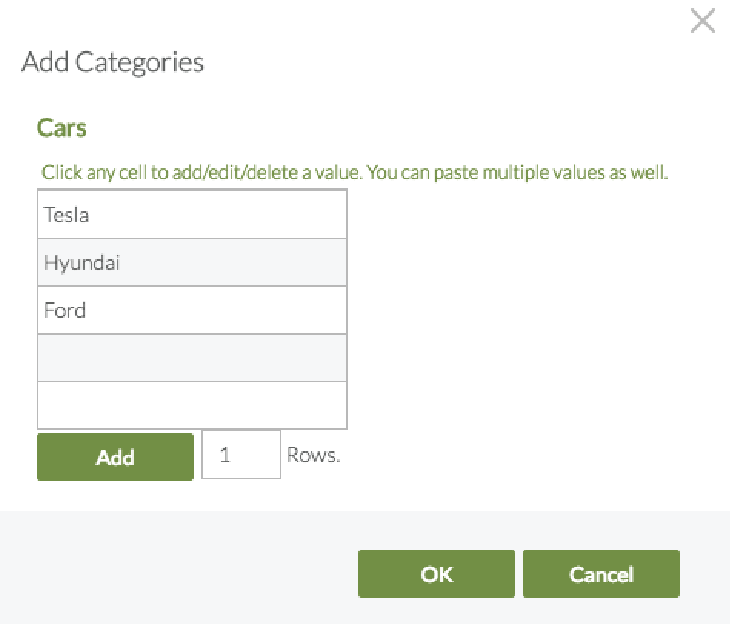Add one more row to the table
This screenshot has height=630, width=730.
(x=115, y=457)
